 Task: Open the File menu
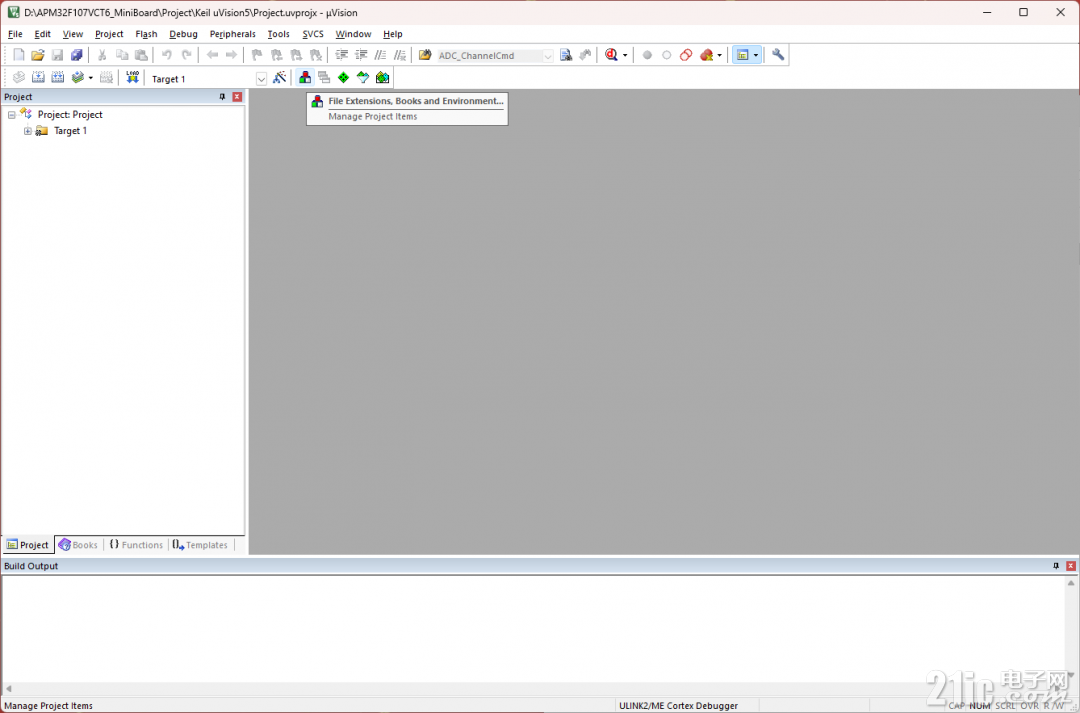[x=15, y=34]
